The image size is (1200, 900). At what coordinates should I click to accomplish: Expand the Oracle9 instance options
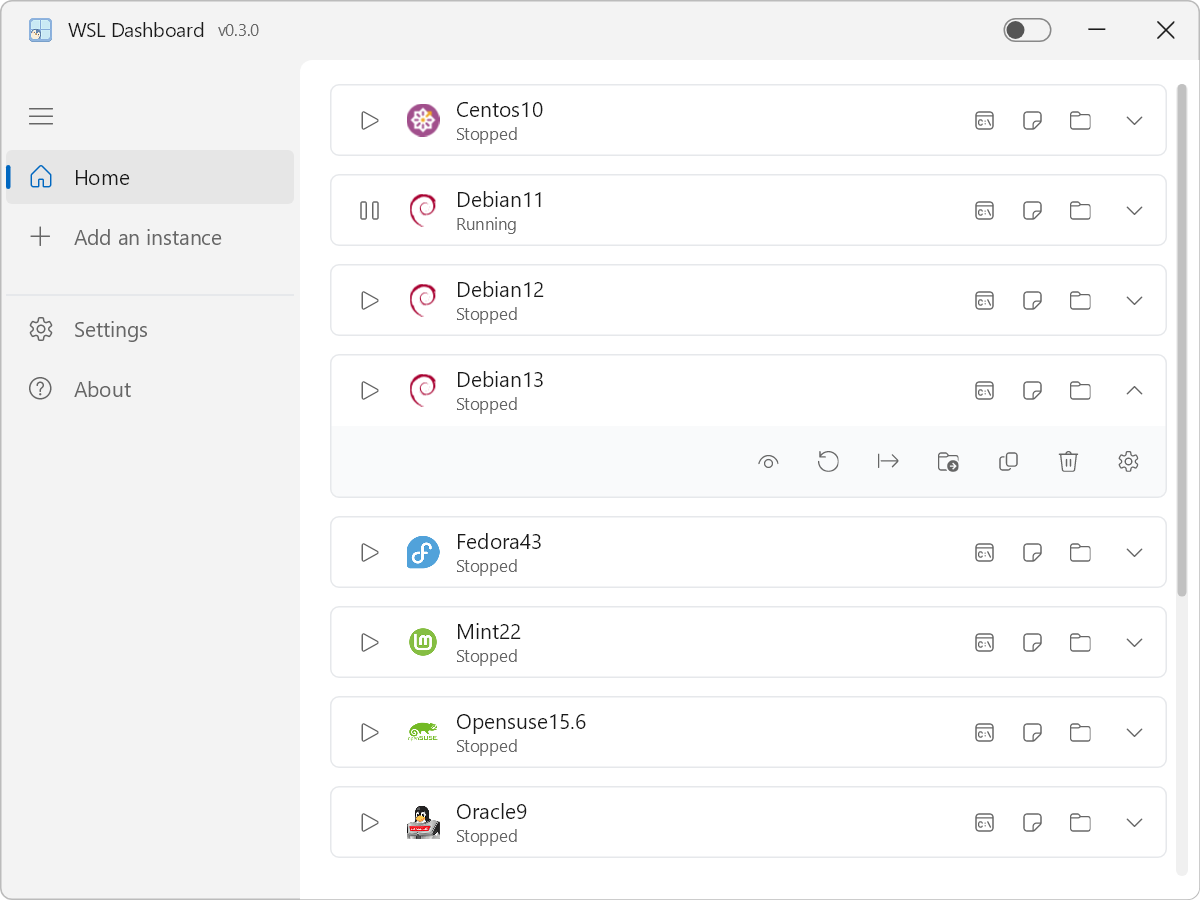pos(1134,822)
